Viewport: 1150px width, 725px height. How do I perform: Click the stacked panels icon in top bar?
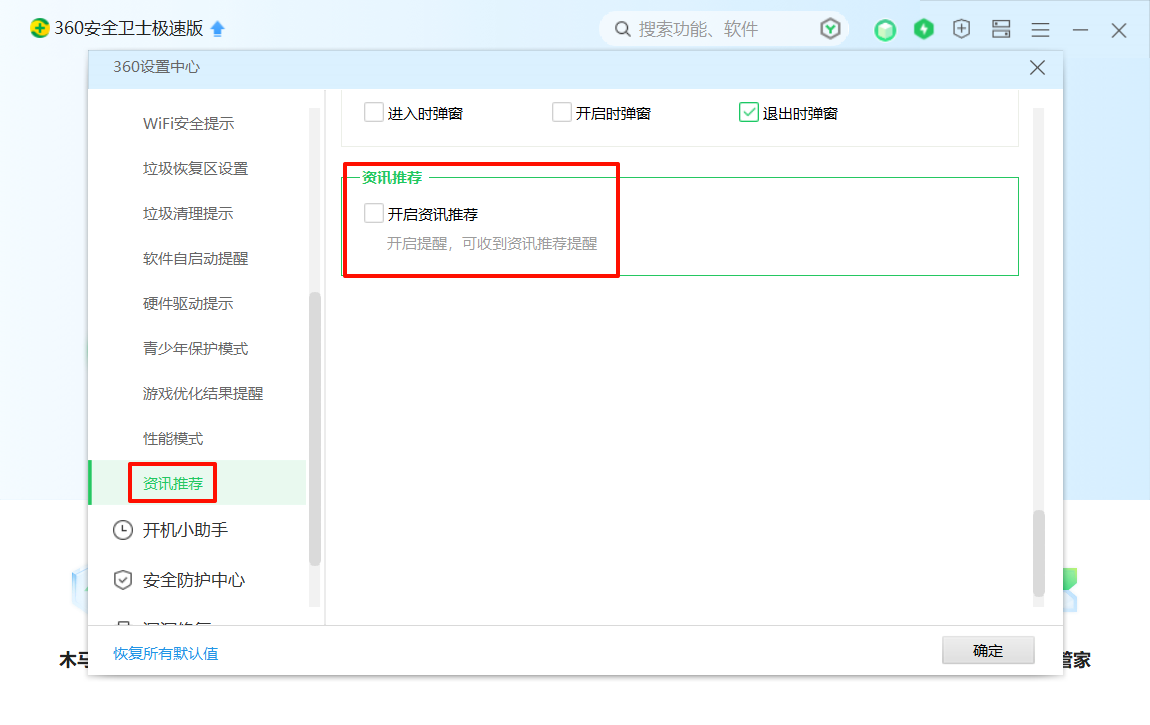1001,29
